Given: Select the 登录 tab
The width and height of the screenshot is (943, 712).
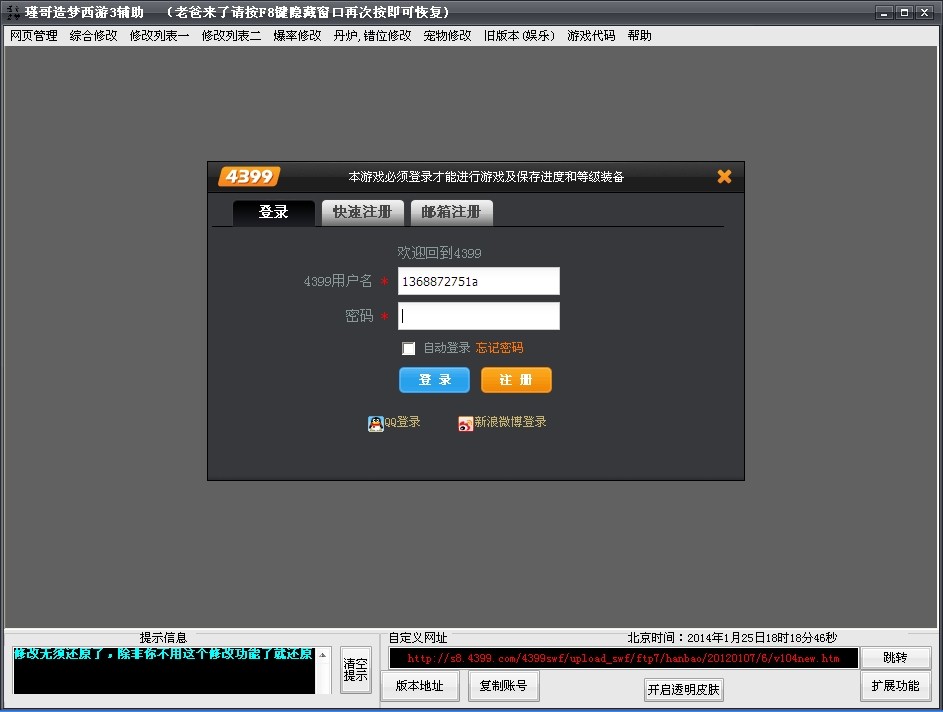Looking at the screenshot, I should 273,212.
